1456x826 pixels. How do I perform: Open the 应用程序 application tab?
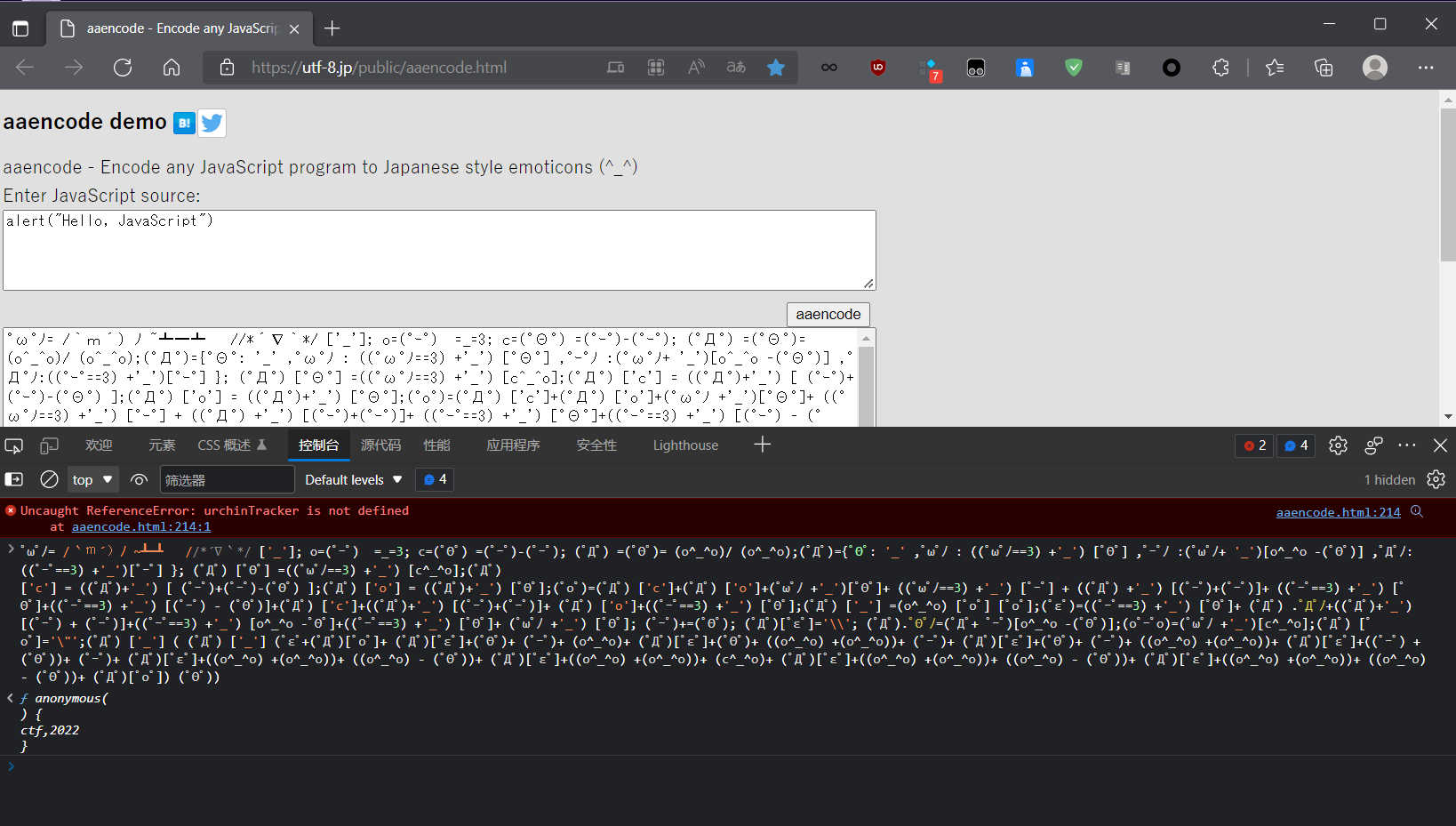point(513,445)
